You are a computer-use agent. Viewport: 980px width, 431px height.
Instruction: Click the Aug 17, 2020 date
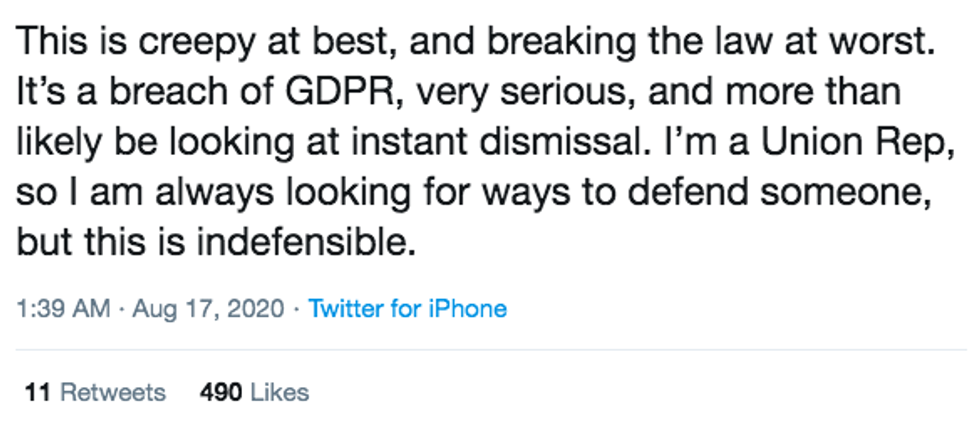click(x=208, y=309)
